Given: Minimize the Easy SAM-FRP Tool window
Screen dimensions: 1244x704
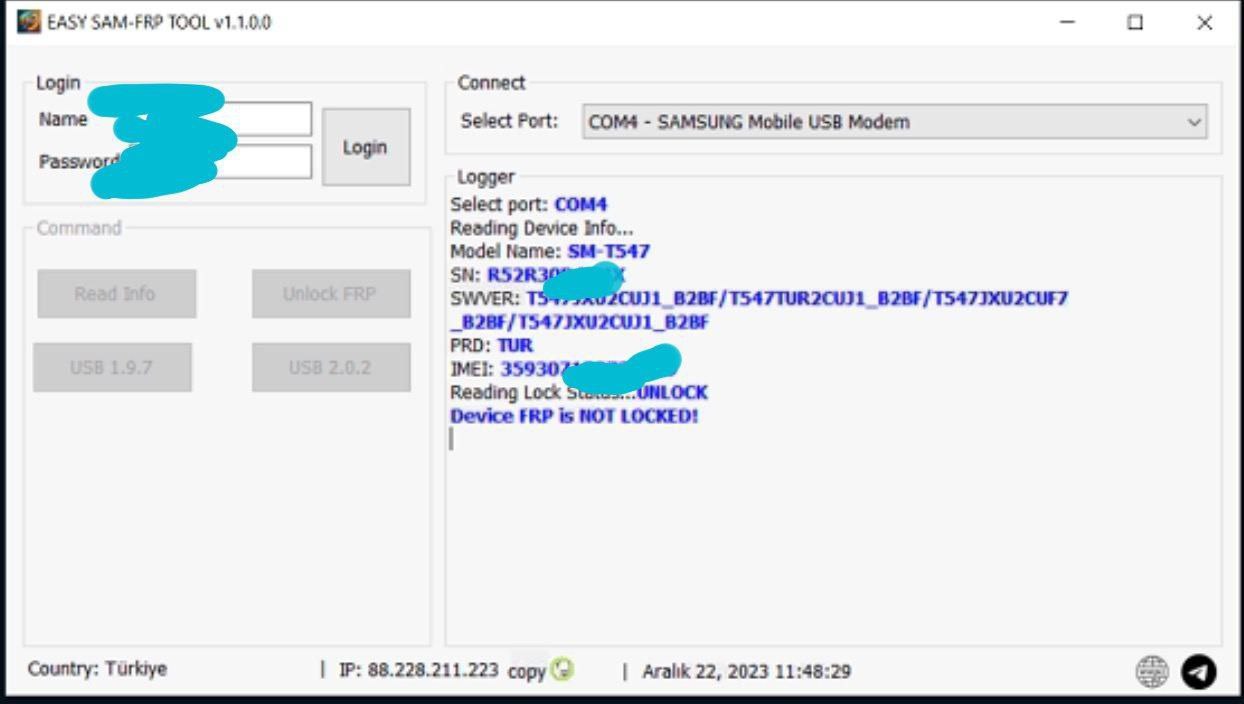Looking at the screenshot, I should pyautogui.click(x=1067, y=22).
